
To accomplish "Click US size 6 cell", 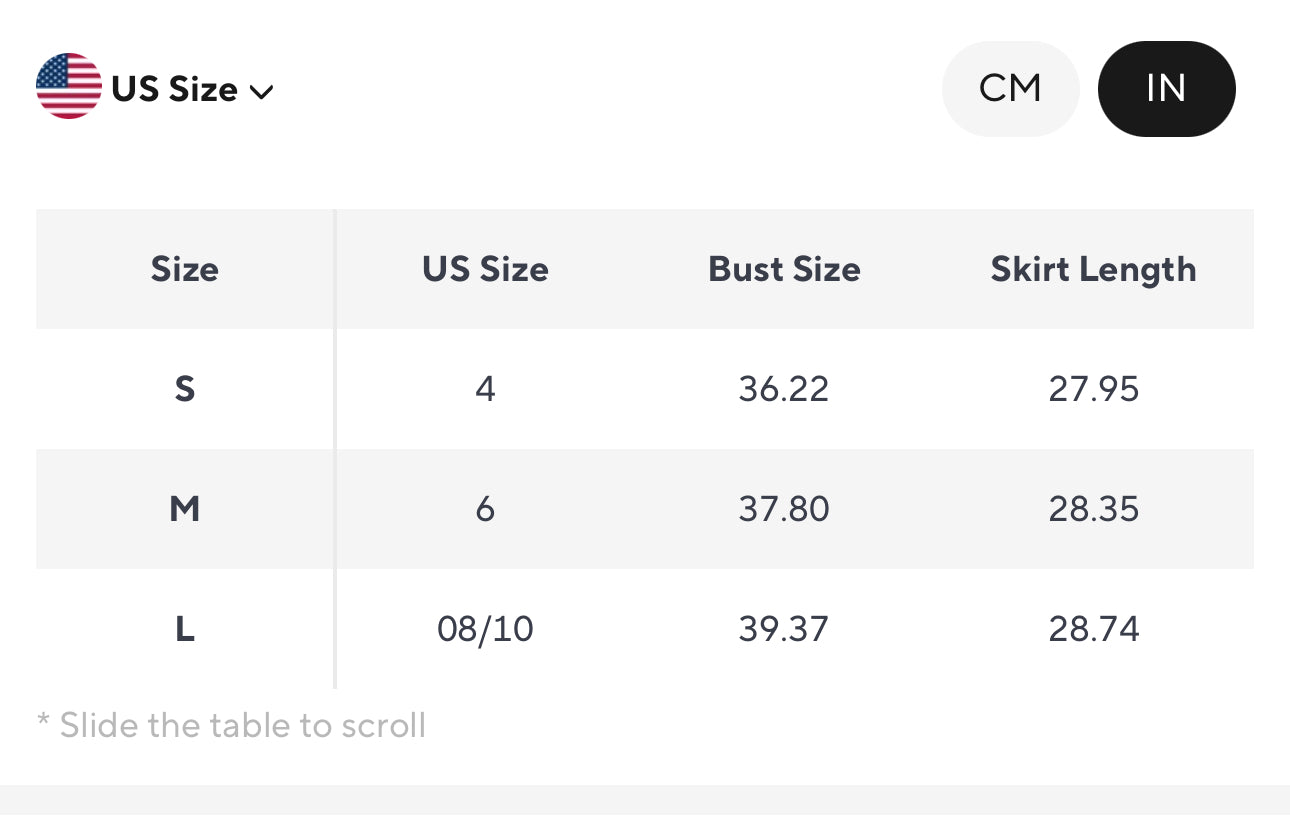I will coord(485,509).
